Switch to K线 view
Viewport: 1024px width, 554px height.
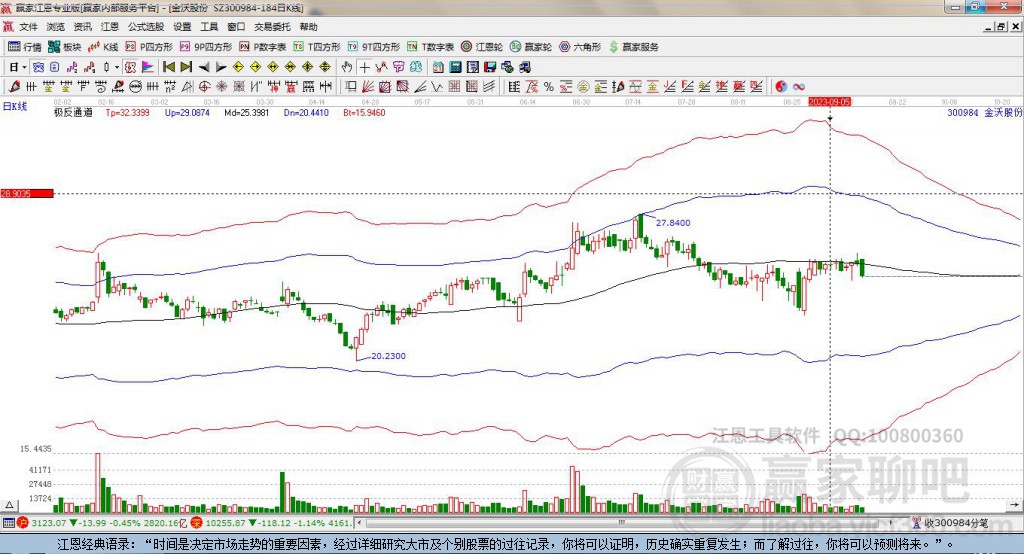(103, 47)
